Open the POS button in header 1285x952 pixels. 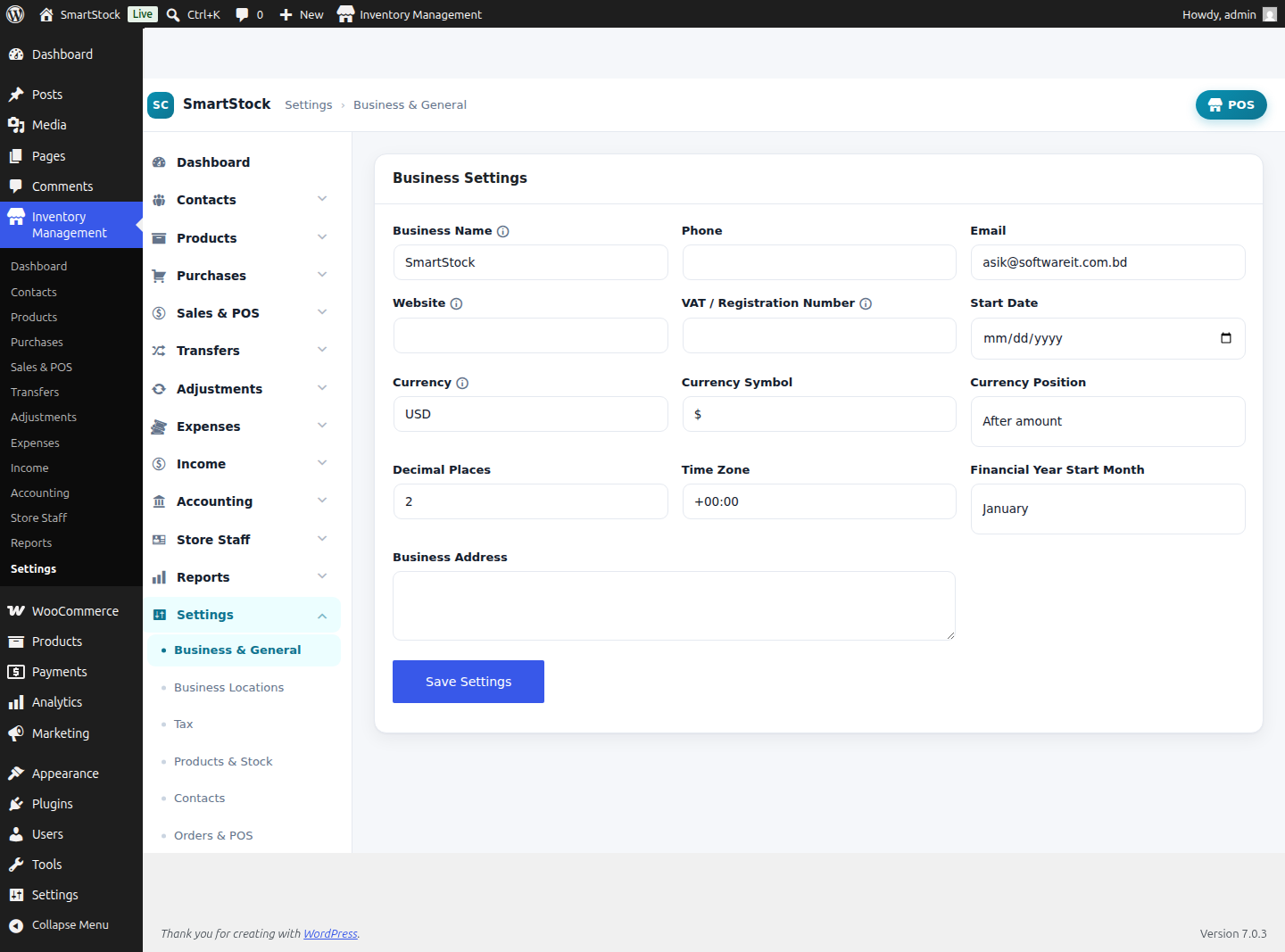point(1231,104)
